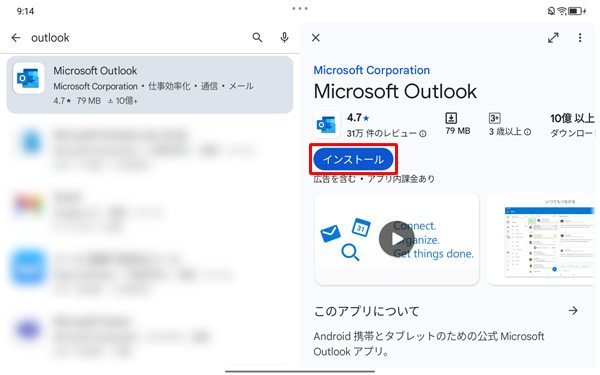
Task: Open the tablet inbox screenshot thumbnail
Action: [541, 239]
